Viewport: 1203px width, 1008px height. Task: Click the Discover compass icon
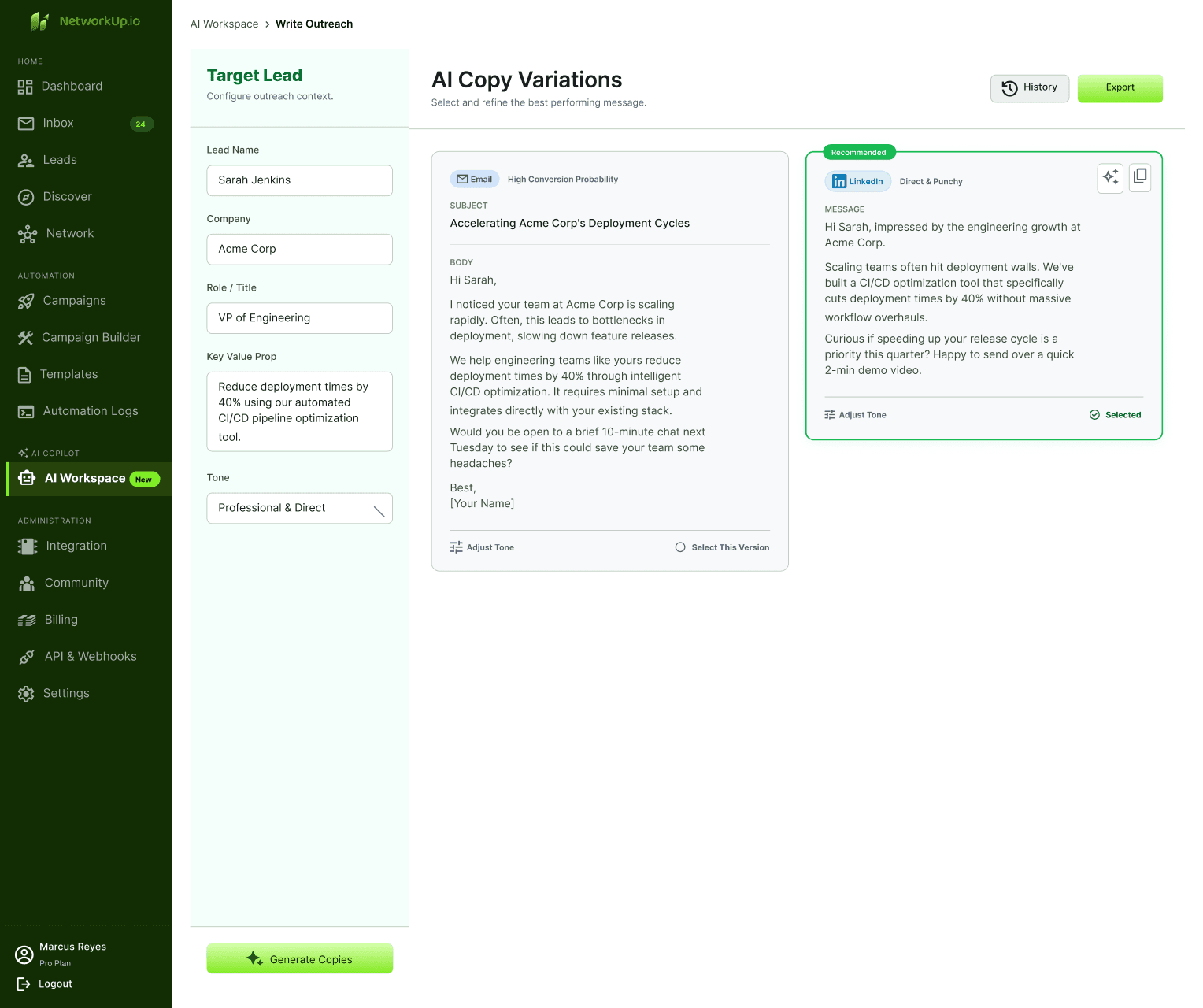26,197
